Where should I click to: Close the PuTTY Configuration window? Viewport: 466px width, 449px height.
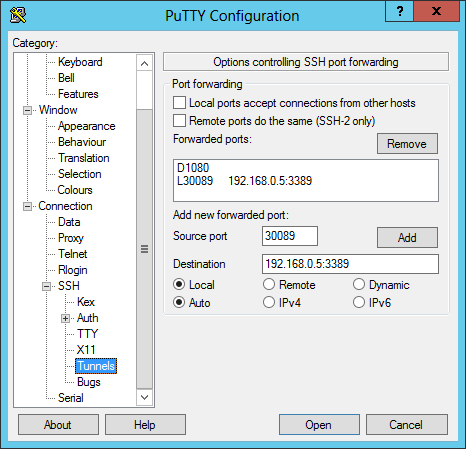(x=436, y=11)
